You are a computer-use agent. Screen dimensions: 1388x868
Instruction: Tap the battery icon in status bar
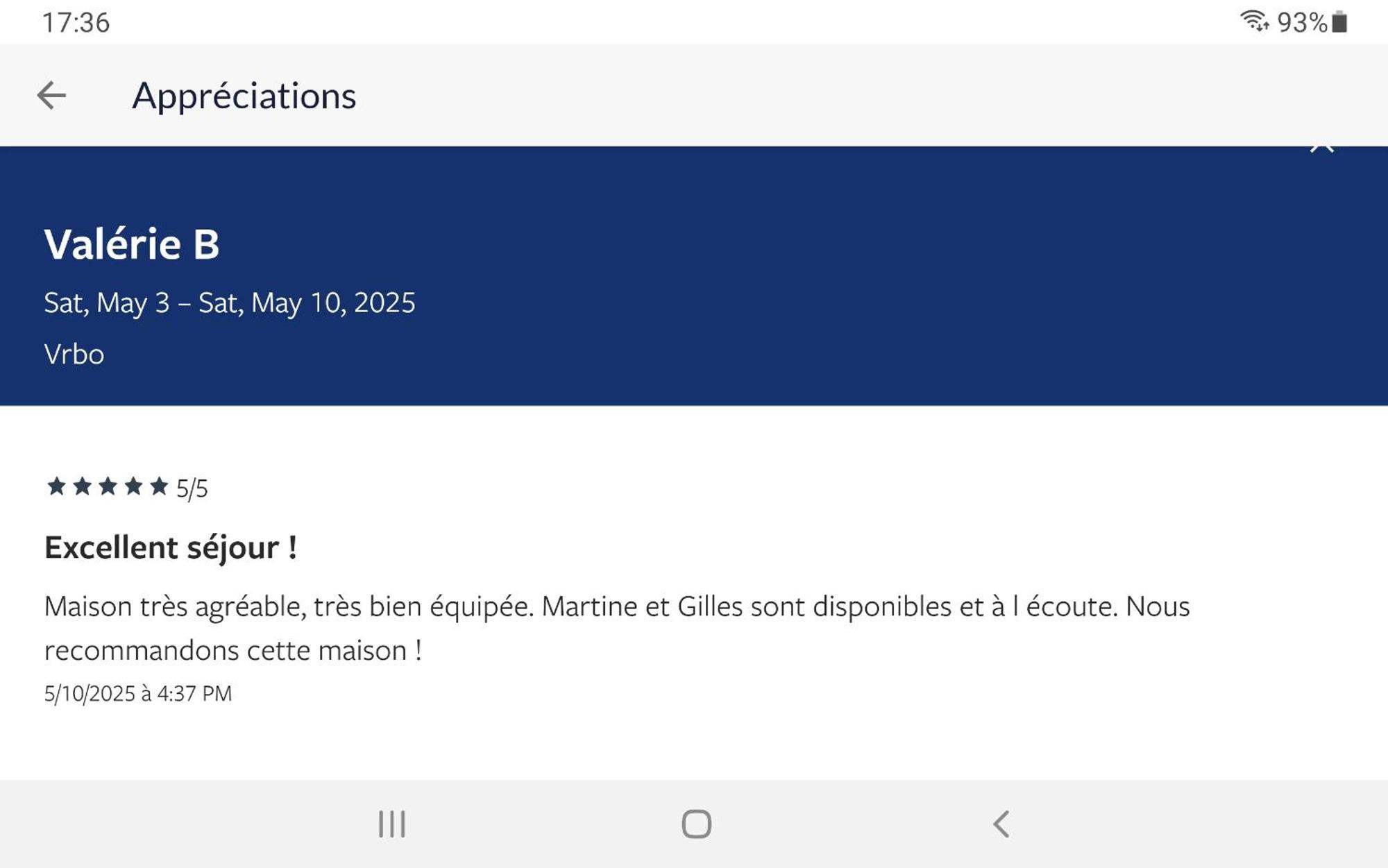tap(1340, 22)
